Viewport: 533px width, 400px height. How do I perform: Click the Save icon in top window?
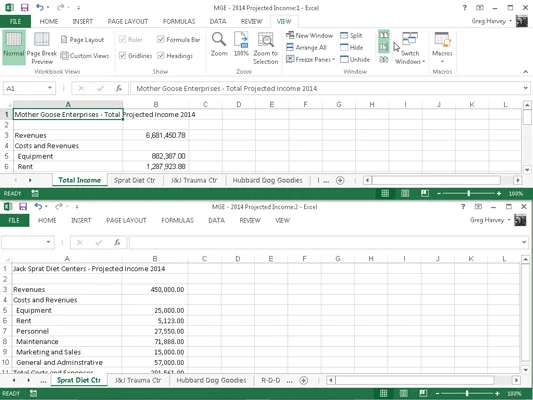(24, 7)
